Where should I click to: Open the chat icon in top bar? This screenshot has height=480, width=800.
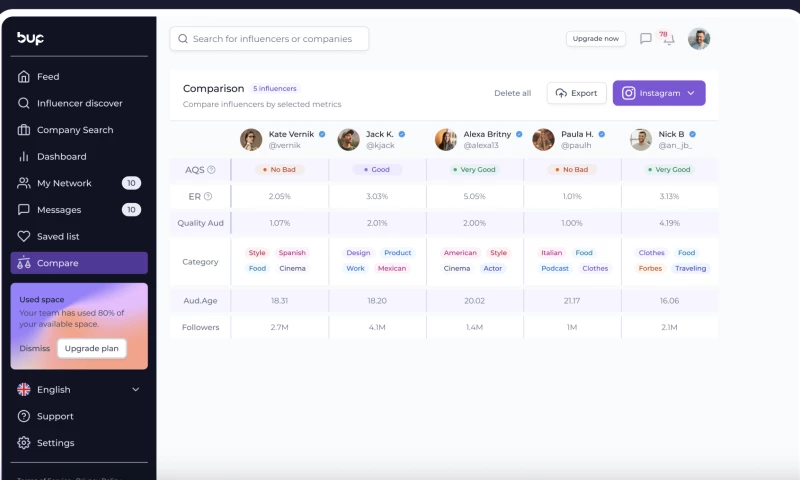tap(645, 38)
